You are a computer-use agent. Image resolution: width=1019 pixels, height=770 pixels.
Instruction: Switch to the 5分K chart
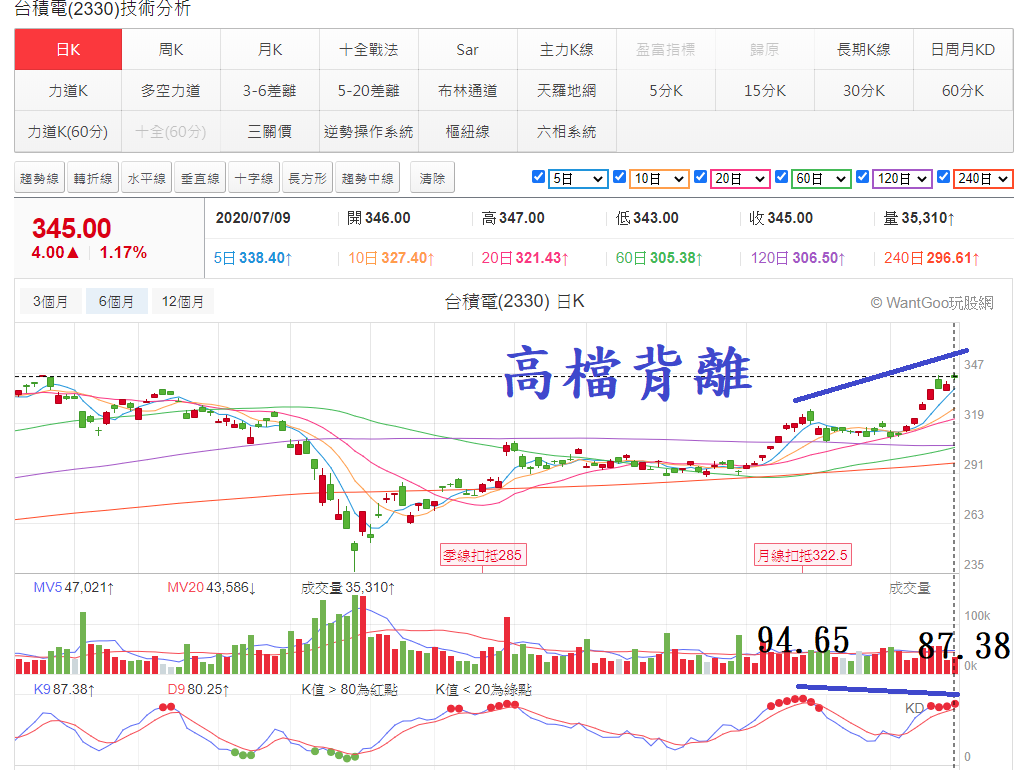point(665,90)
